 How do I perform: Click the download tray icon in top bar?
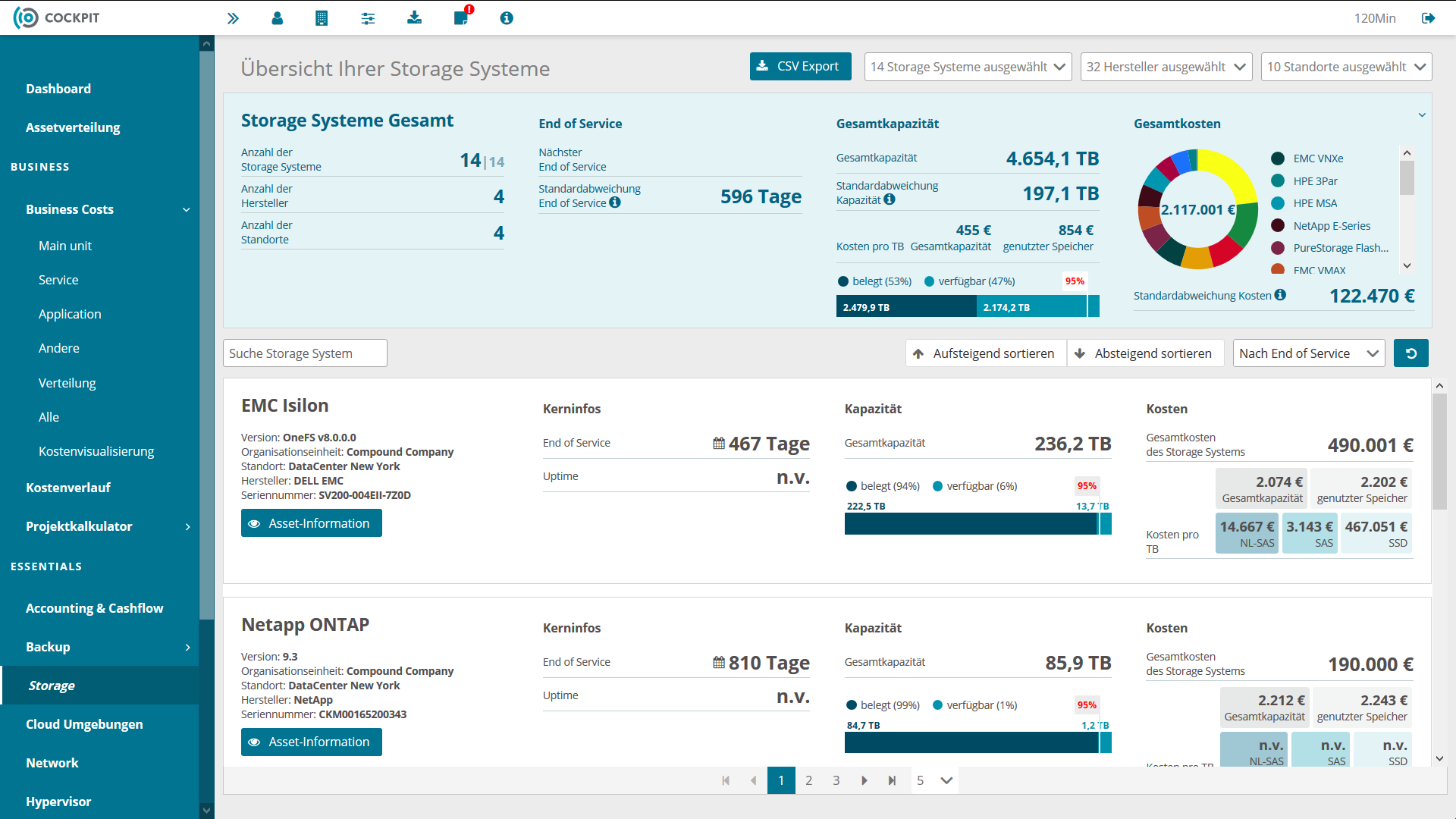[x=414, y=17]
